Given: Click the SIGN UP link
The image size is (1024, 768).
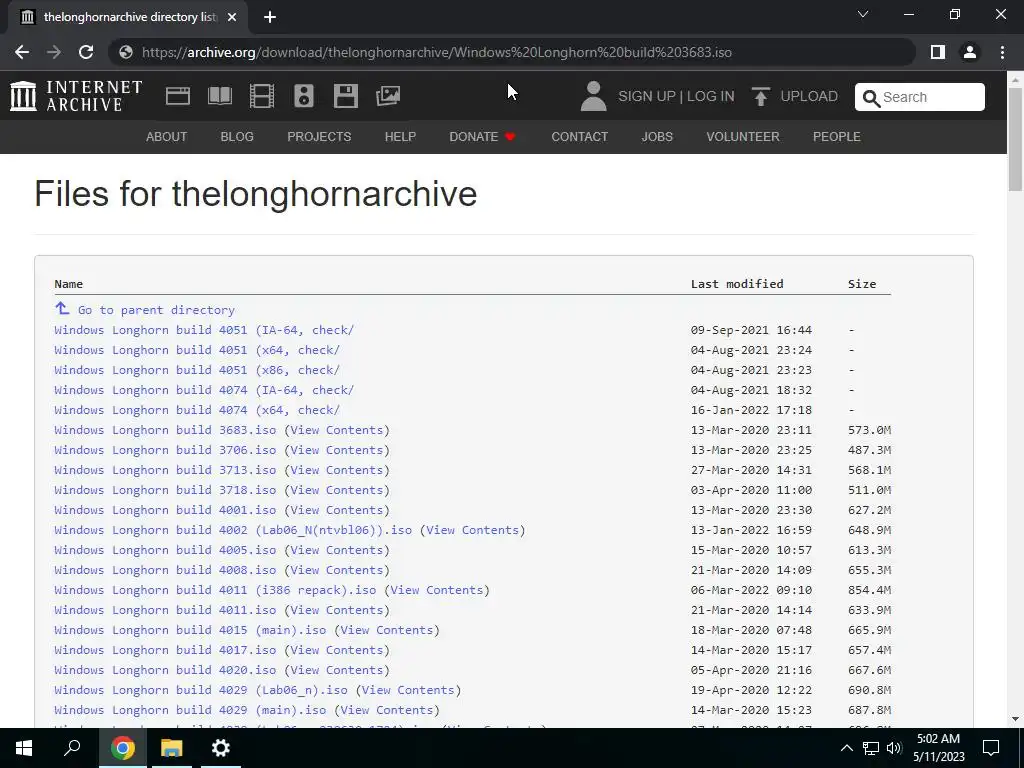Looking at the screenshot, I should [x=647, y=97].
